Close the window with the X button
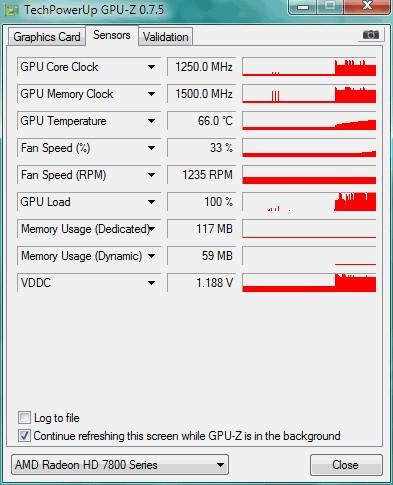393x485 pixels. click(367, 6)
